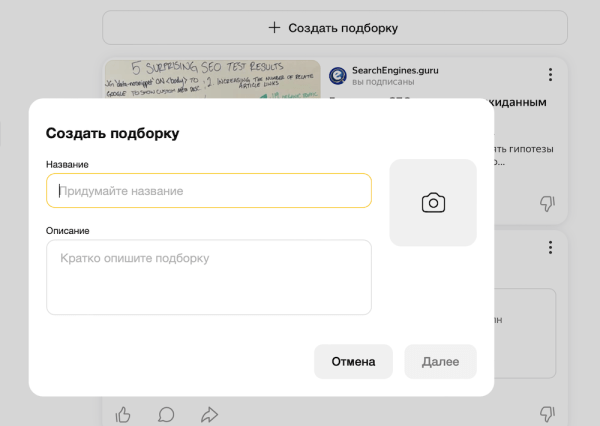Click into the Описание text area
Screen dimensions: 600x426
point(208,277)
